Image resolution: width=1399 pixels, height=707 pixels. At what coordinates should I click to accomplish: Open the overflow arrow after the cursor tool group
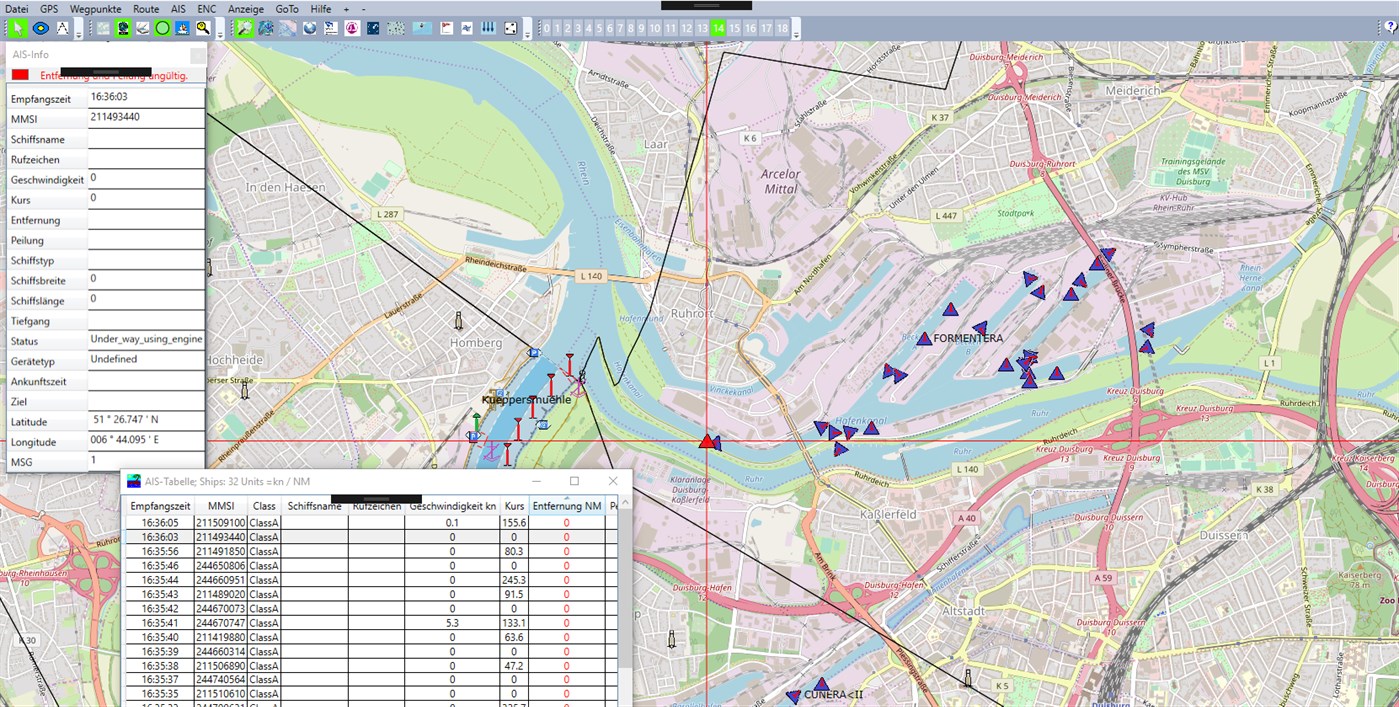79,32
